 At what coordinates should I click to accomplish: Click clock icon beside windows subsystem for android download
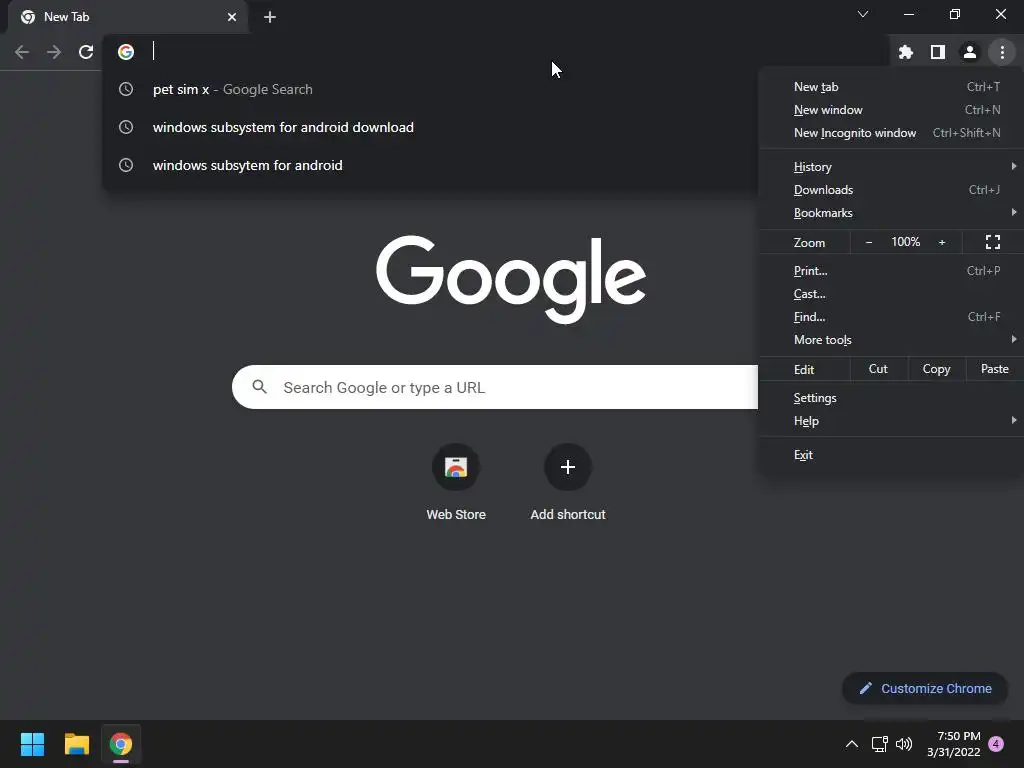pos(126,127)
